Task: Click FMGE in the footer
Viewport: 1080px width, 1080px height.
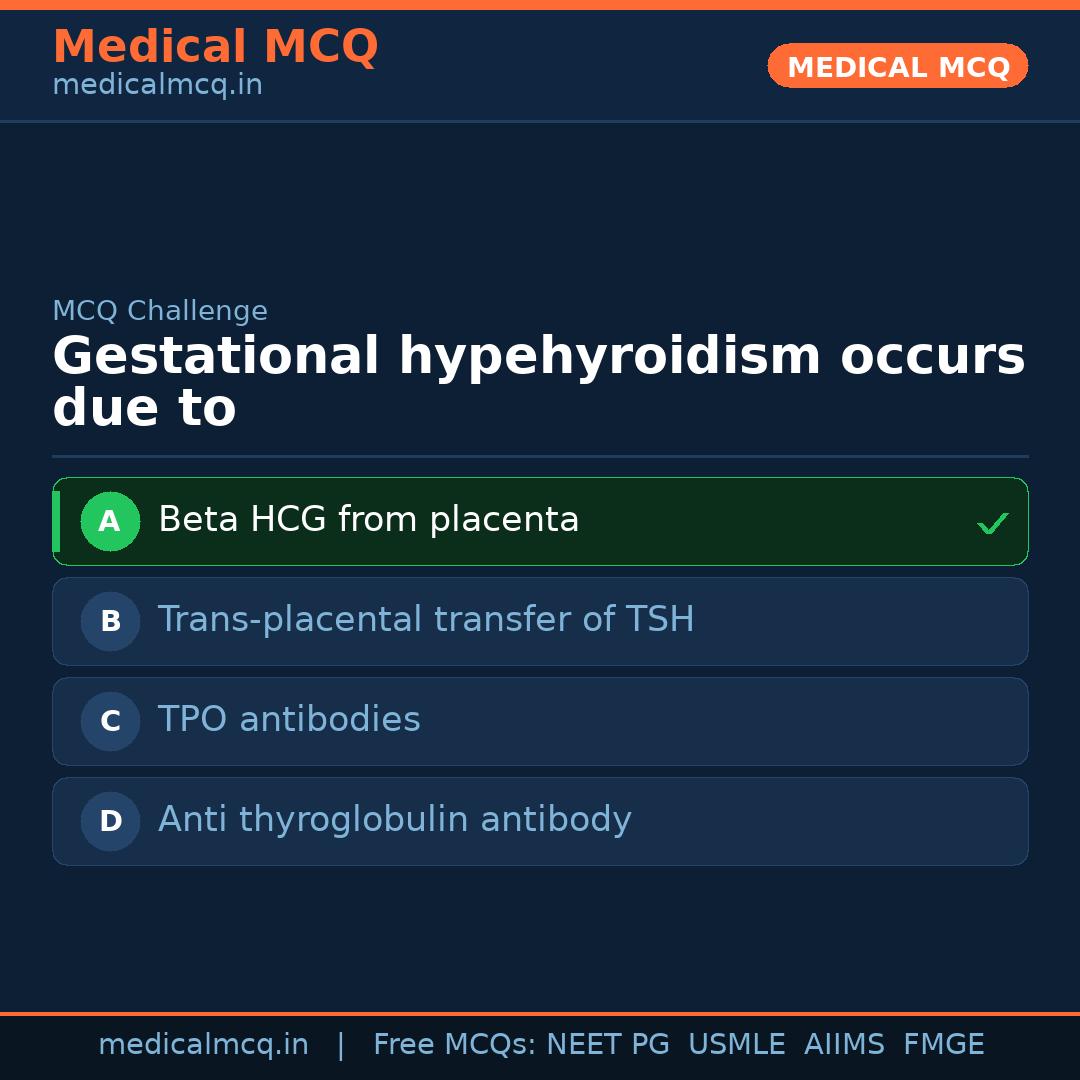Action: click(x=944, y=1045)
